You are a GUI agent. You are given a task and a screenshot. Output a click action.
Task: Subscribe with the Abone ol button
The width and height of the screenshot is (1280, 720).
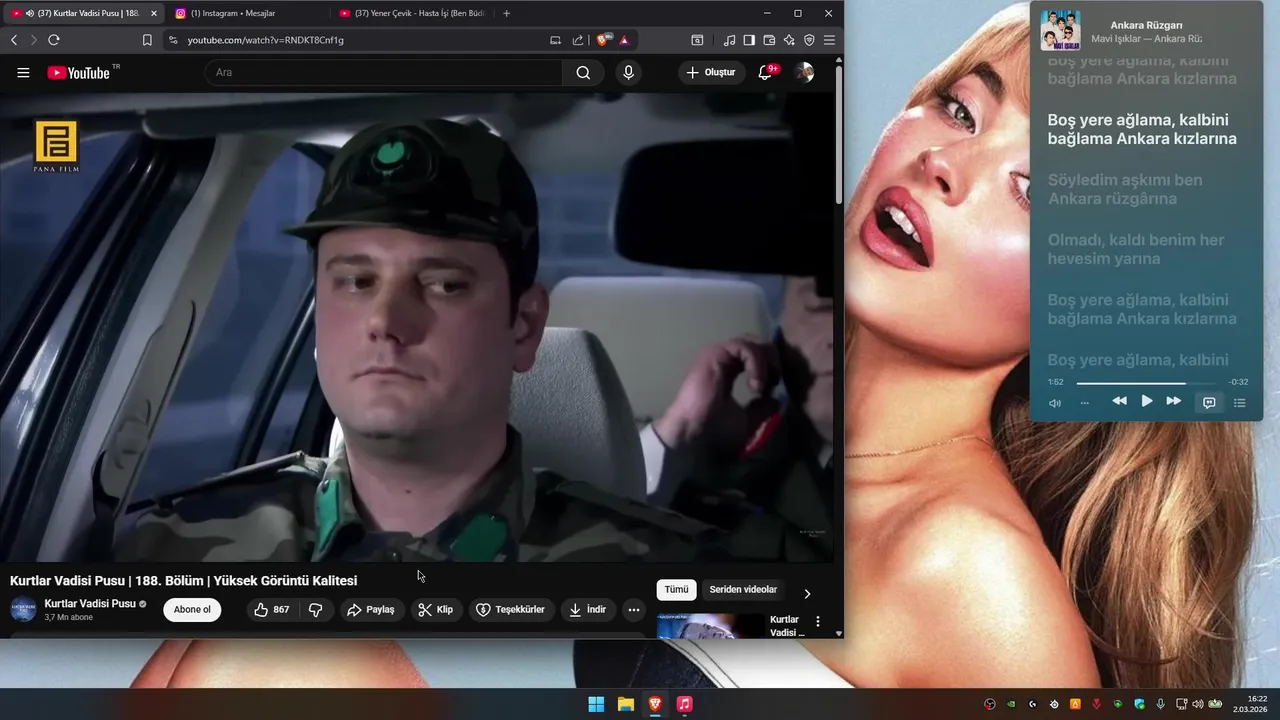[x=192, y=609]
